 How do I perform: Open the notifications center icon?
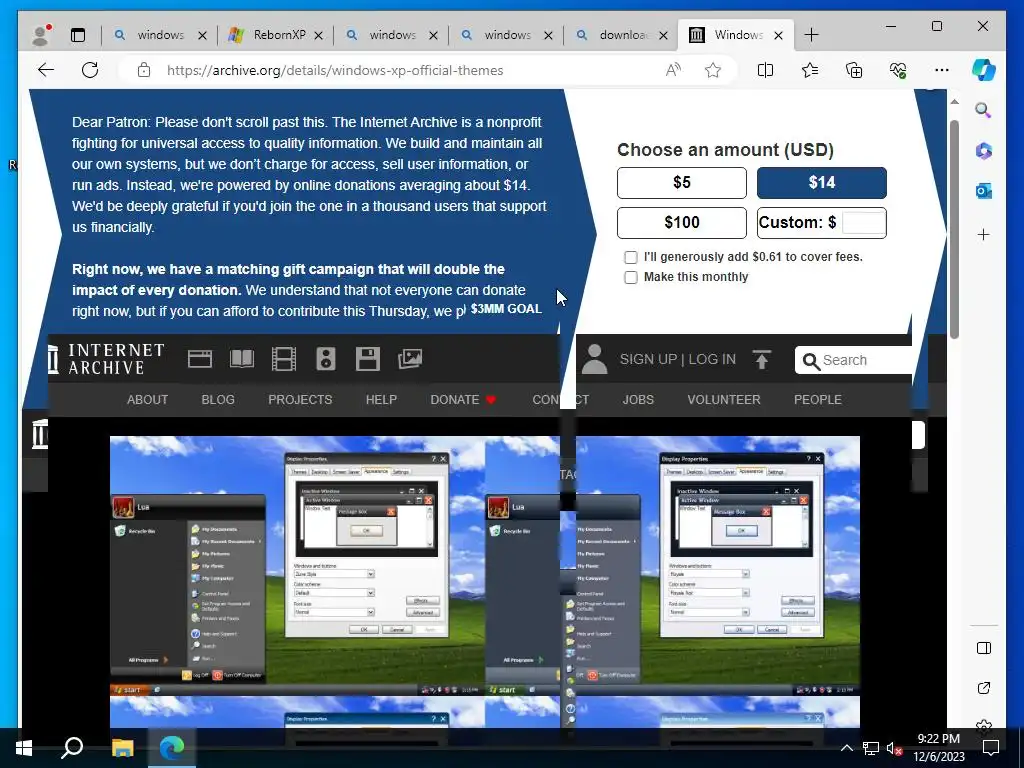click(991, 748)
